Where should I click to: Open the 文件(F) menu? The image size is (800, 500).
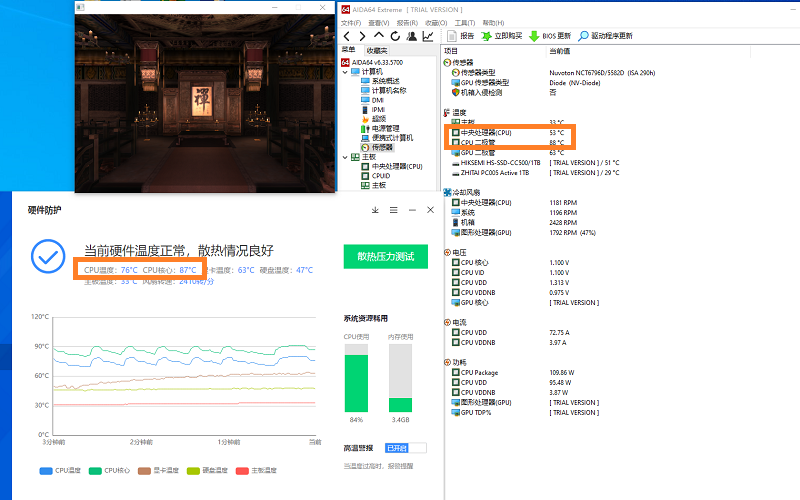point(351,23)
